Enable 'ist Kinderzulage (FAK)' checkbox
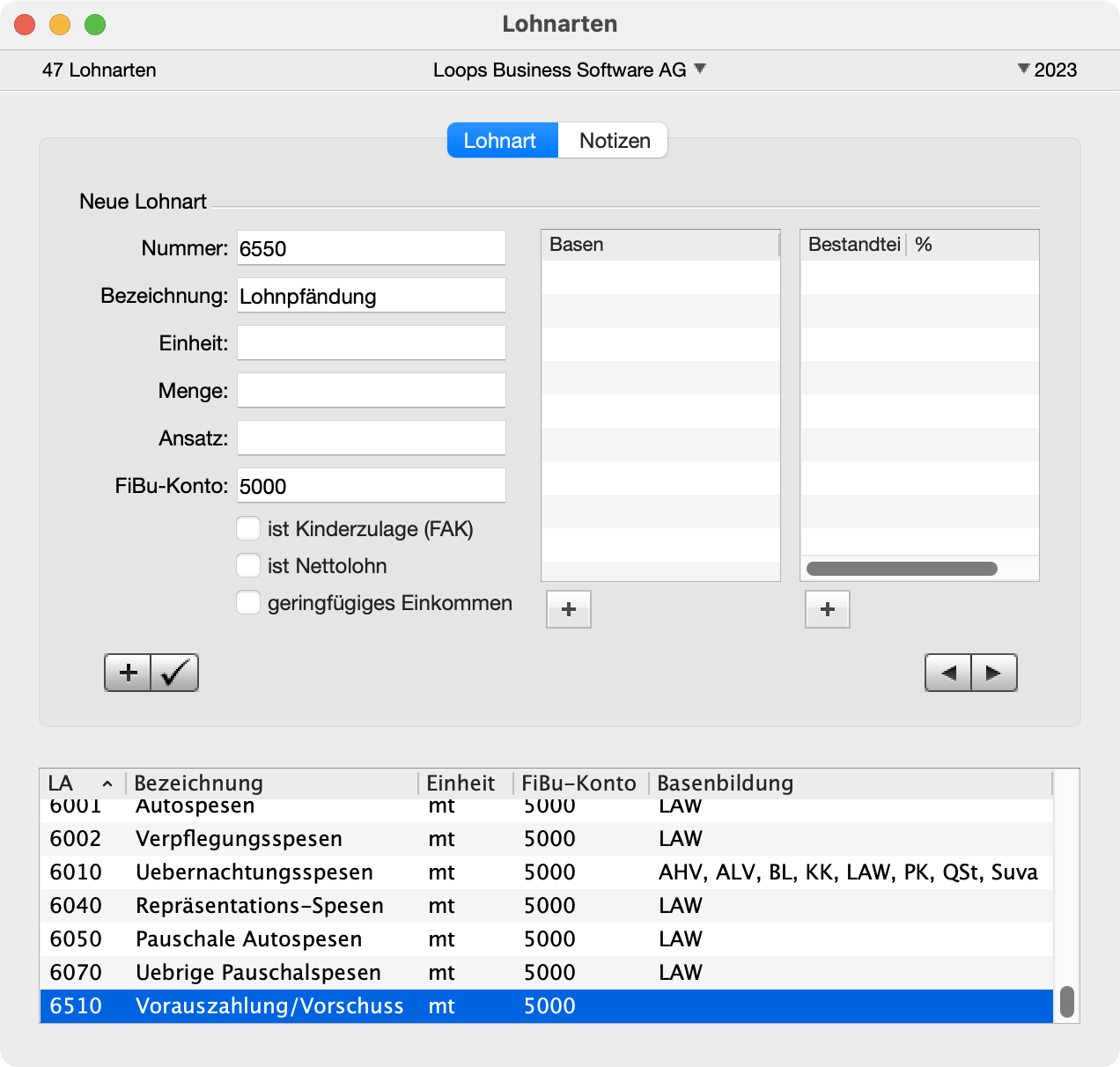This screenshot has height=1067, width=1120. pyautogui.click(x=248, y=528)
